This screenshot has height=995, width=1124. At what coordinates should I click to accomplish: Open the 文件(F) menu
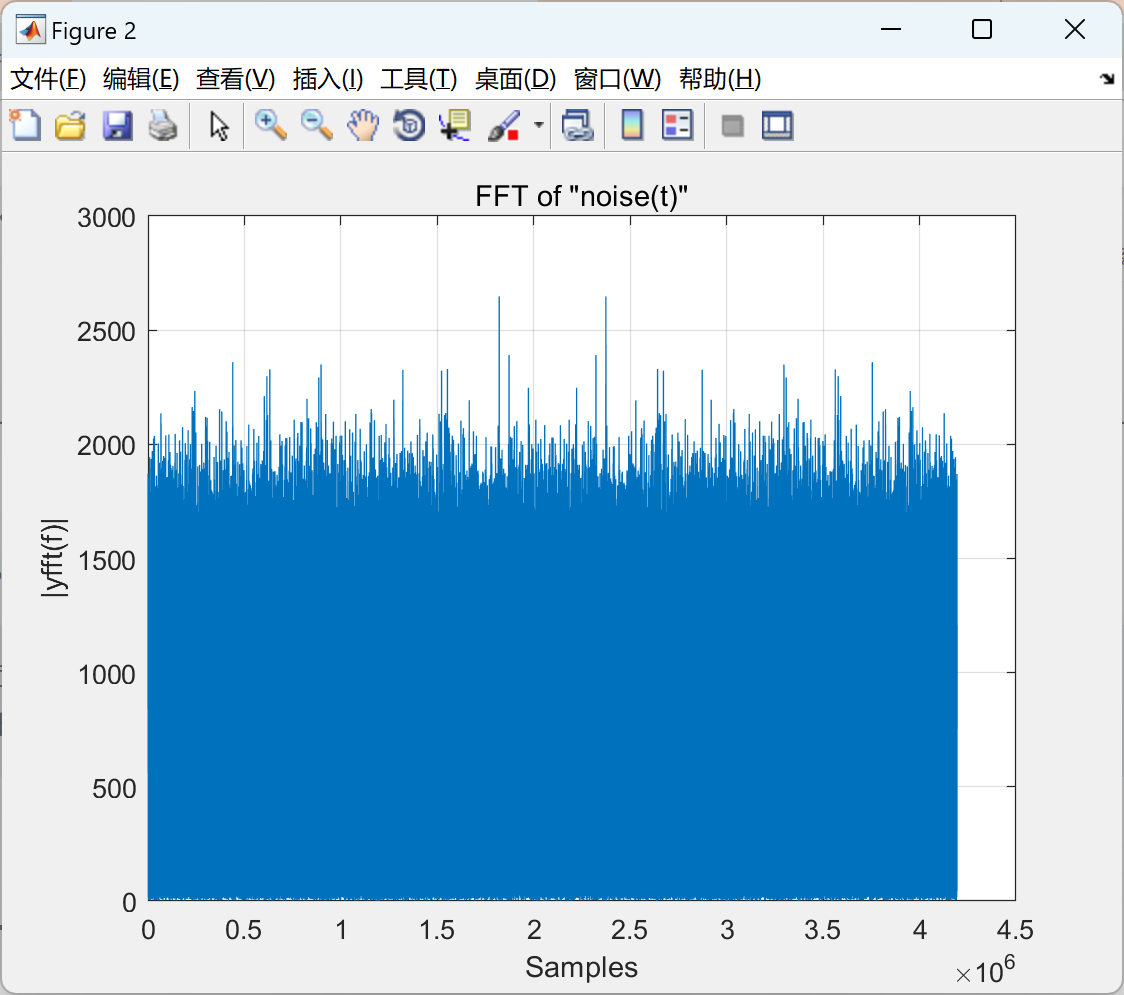[x=48, y=79]
